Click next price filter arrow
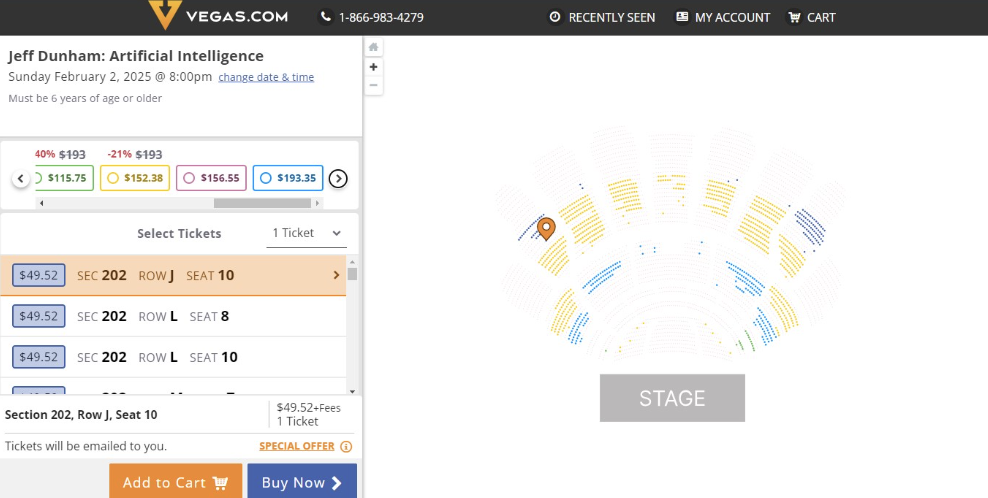 point(338,178)
